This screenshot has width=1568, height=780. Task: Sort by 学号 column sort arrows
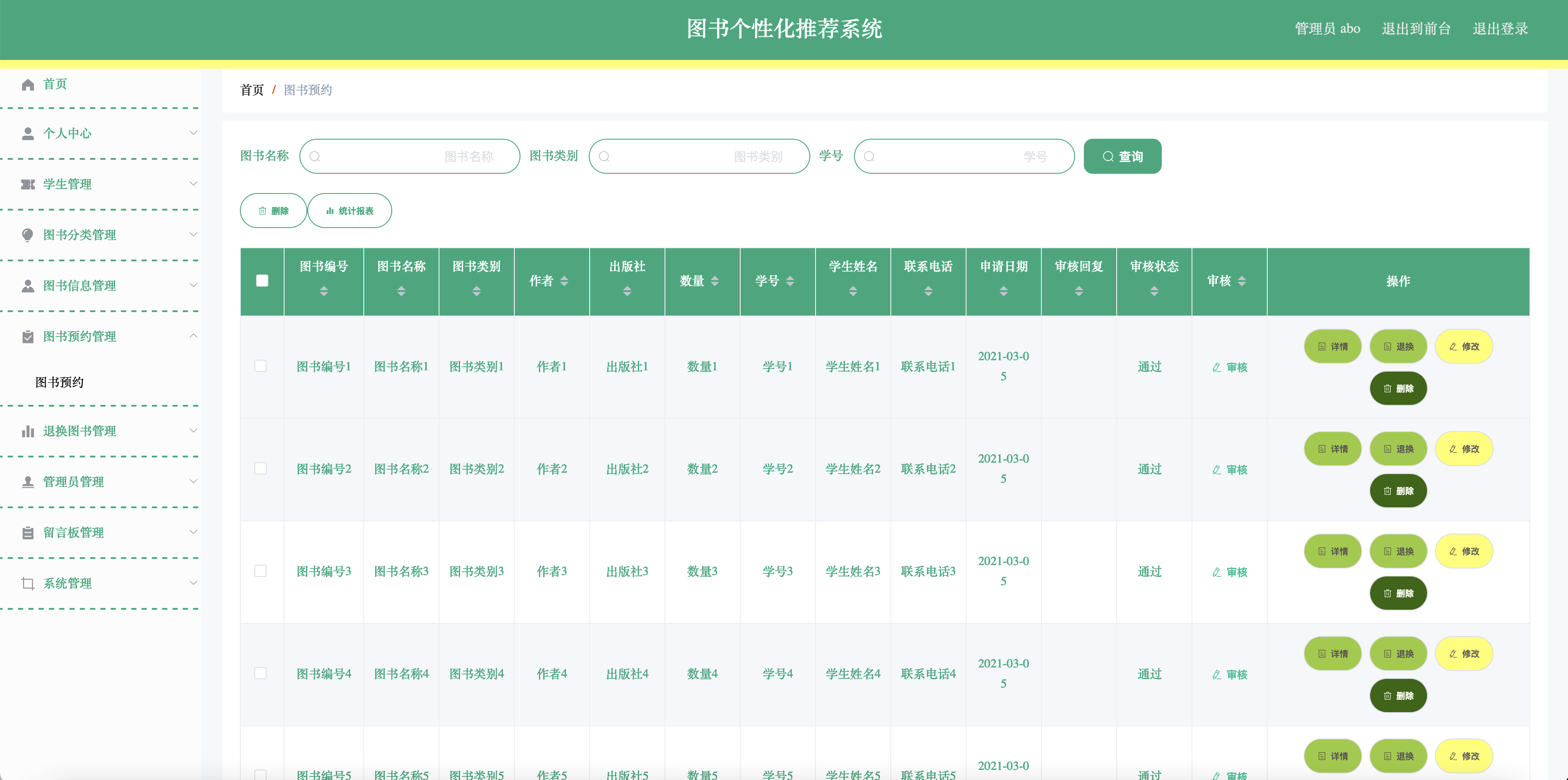click(790, 281)
